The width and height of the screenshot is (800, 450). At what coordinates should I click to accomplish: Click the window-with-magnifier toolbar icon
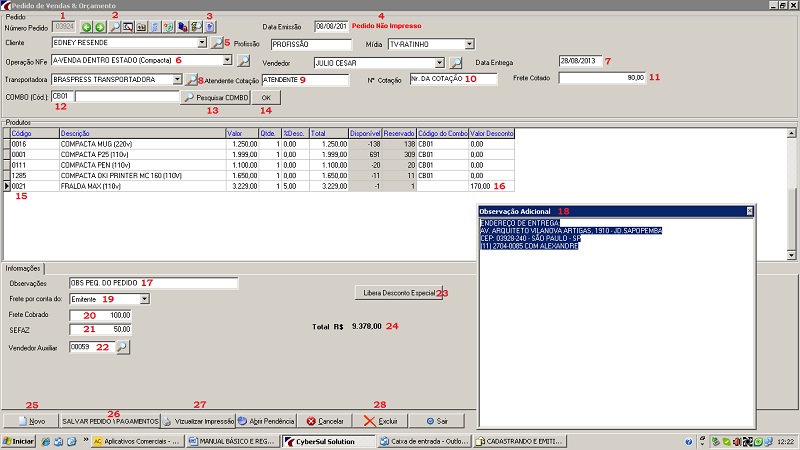tap(128, 27)
